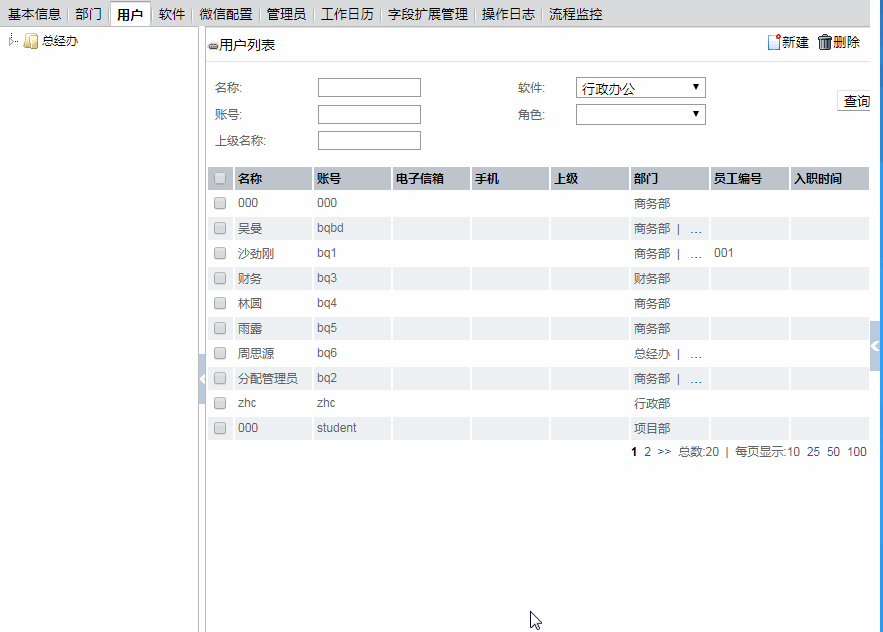This screenshot has width=883, height=632.
Task: Check the box for user 吴曼
Action: point(220,228)
